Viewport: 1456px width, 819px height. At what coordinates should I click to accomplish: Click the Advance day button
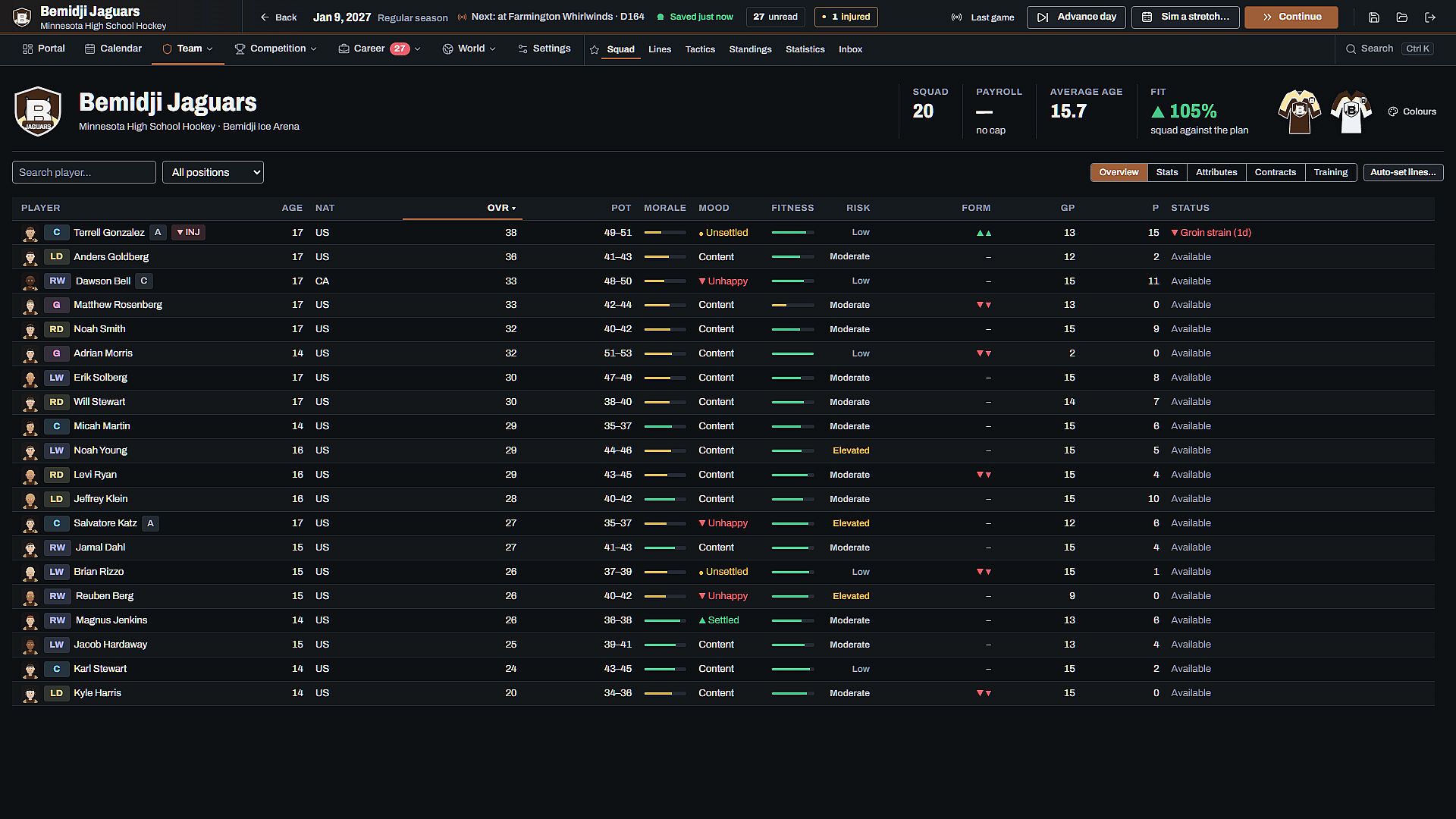1076,17
